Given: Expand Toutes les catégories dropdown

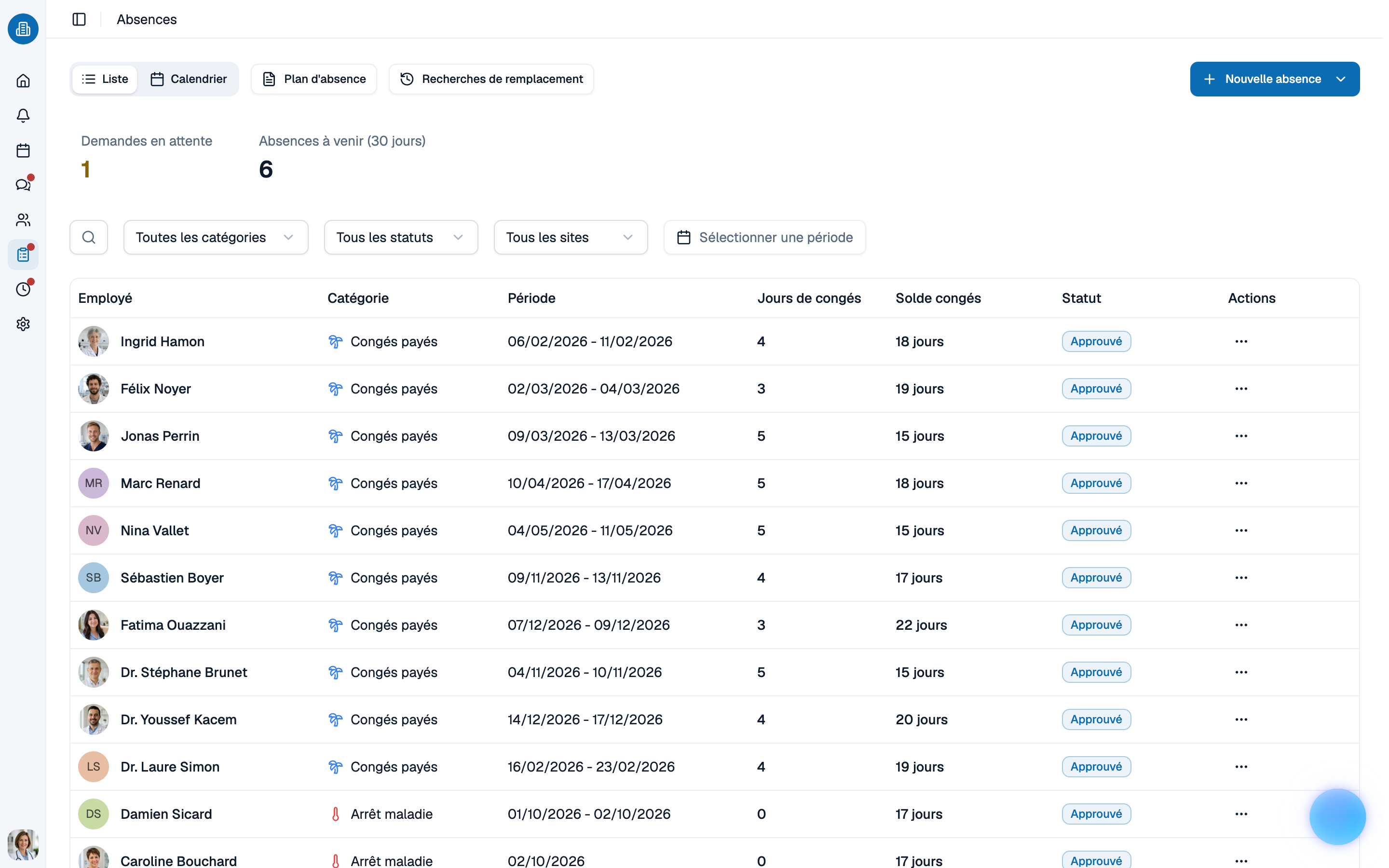Looking at the screenshot, I should [216, 238].
